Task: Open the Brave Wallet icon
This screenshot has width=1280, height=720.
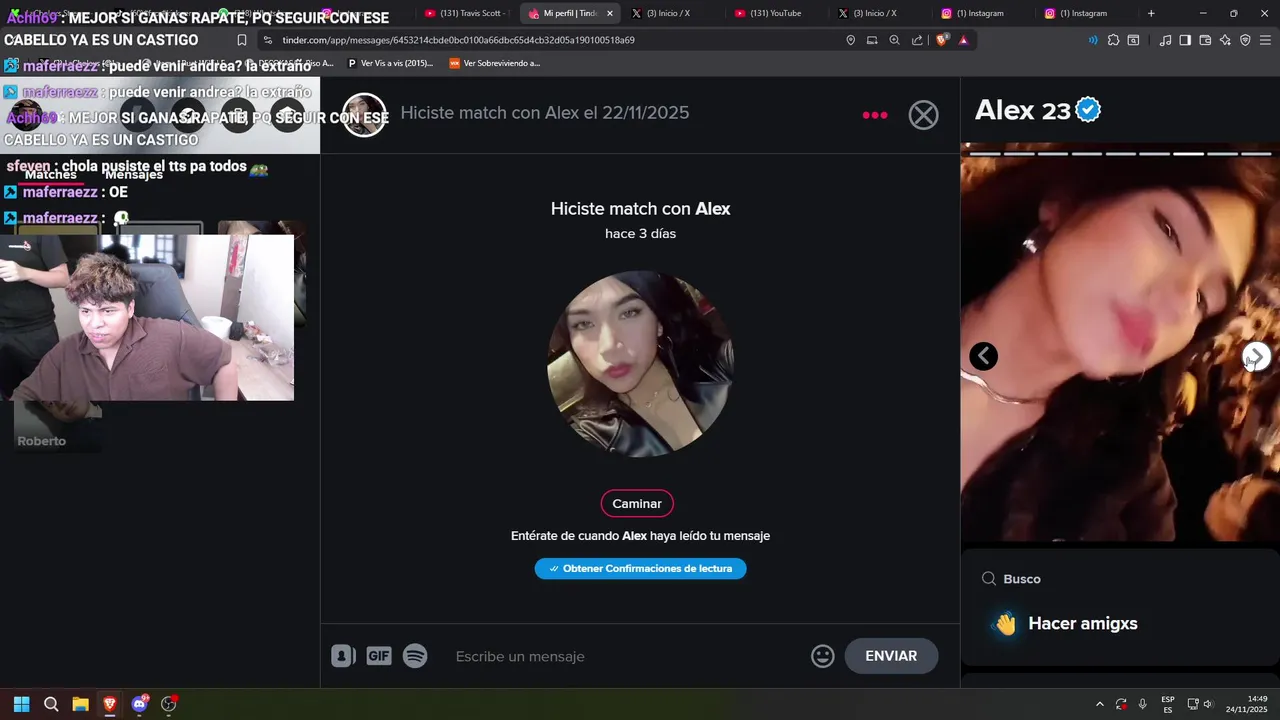Action: point(1205,40)
